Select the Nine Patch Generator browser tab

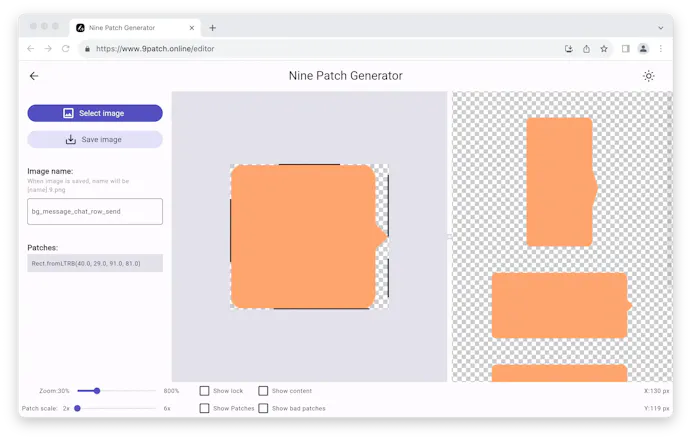135,28
